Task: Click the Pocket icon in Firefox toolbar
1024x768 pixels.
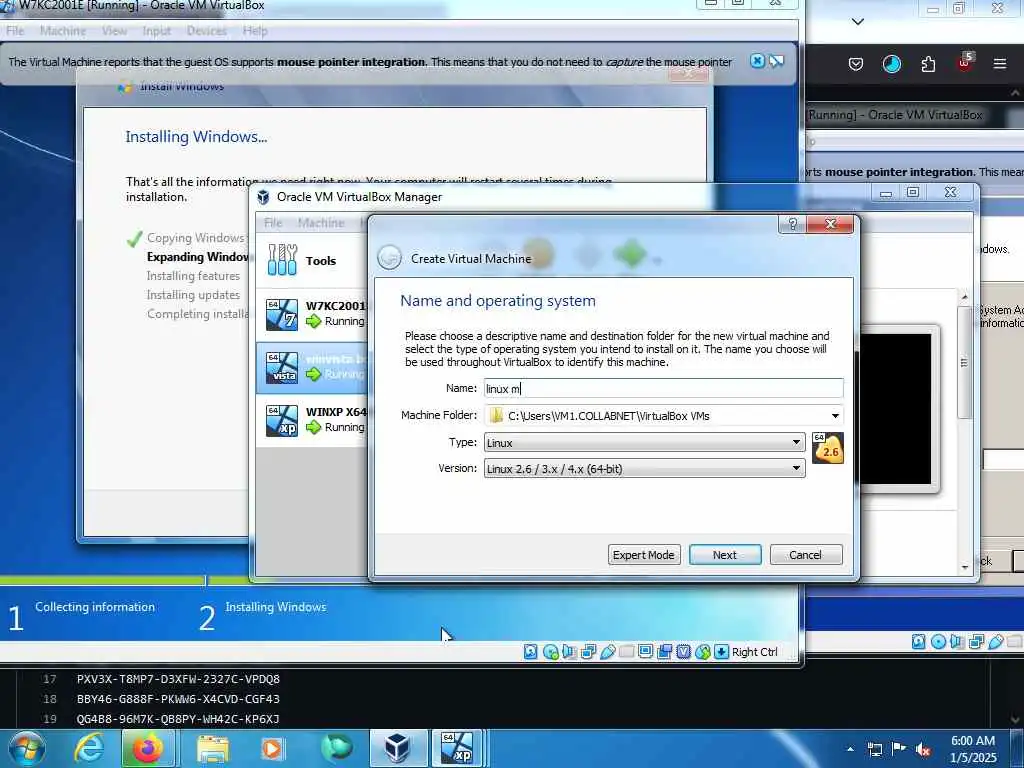Action: click(x=856, y=63)
